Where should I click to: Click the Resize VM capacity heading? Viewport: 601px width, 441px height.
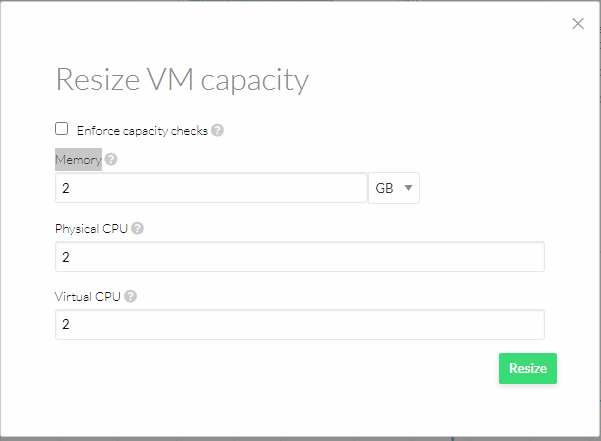pyautogui.click(x=182, y=80)
